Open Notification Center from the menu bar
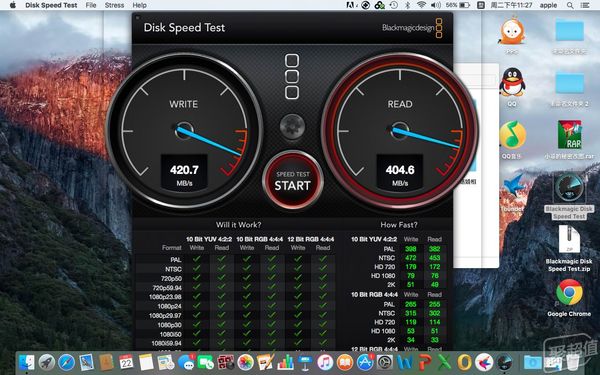This screenshot has width=600, height=375. (x=585, y=5)
